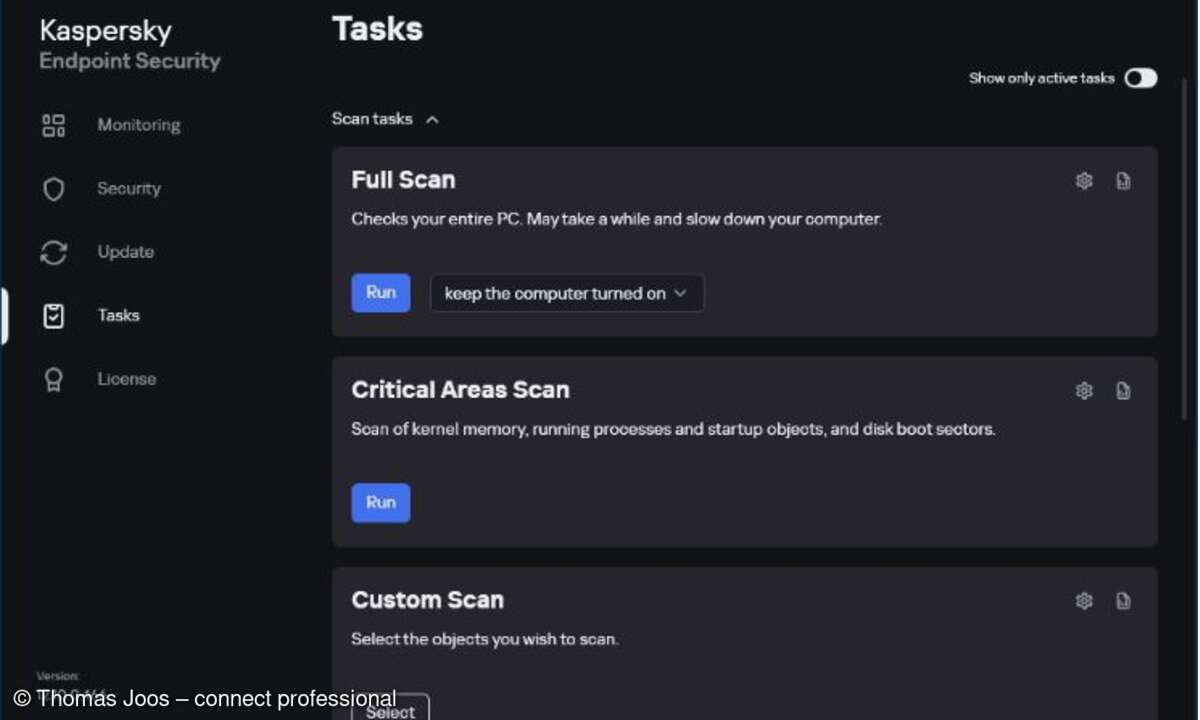Screen dimensions: 1200x720
Task: Open Custom Scan settings gear
Action: (1084, 601)
